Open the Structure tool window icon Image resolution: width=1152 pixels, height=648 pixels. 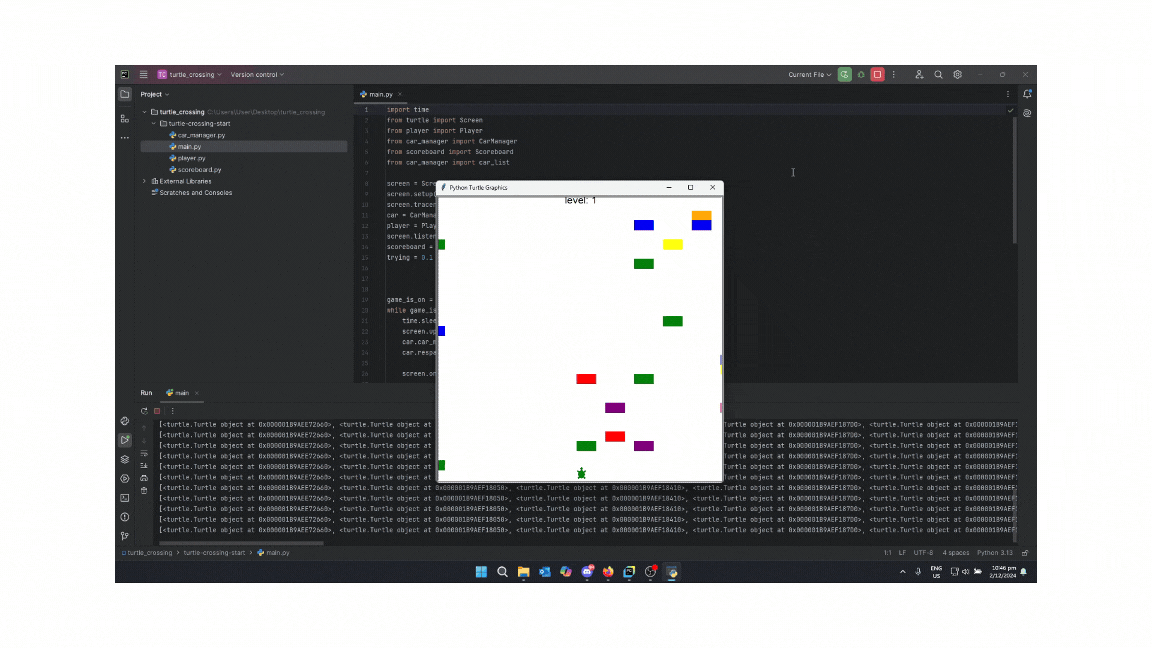(x=125, y=118)
